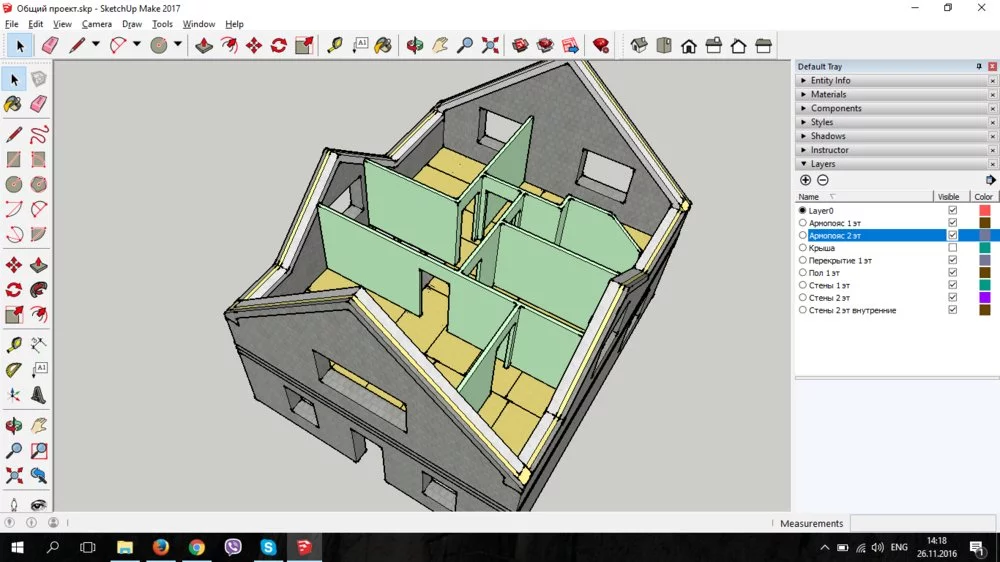Change the color swatch of Стены 2 эт
Viewport: 1000px width, 562px height.
point(984,298)
